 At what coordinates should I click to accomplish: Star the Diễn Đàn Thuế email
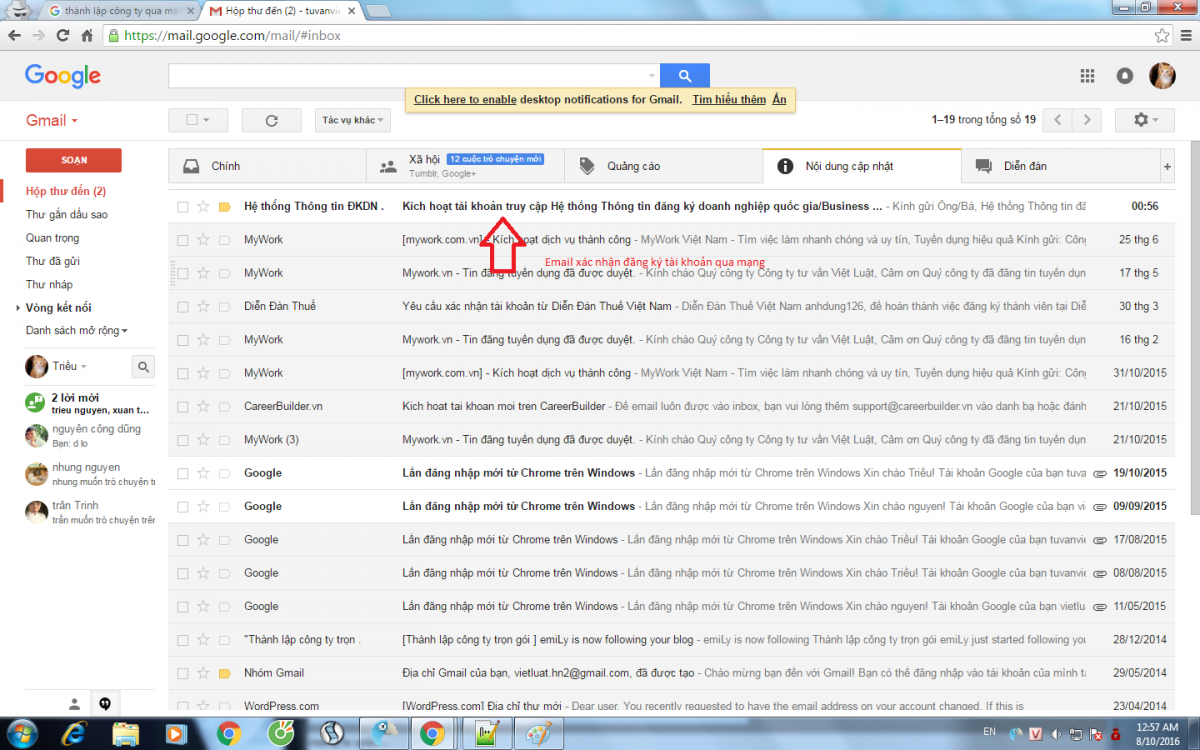pyautogui.click(x=203, y=306)
